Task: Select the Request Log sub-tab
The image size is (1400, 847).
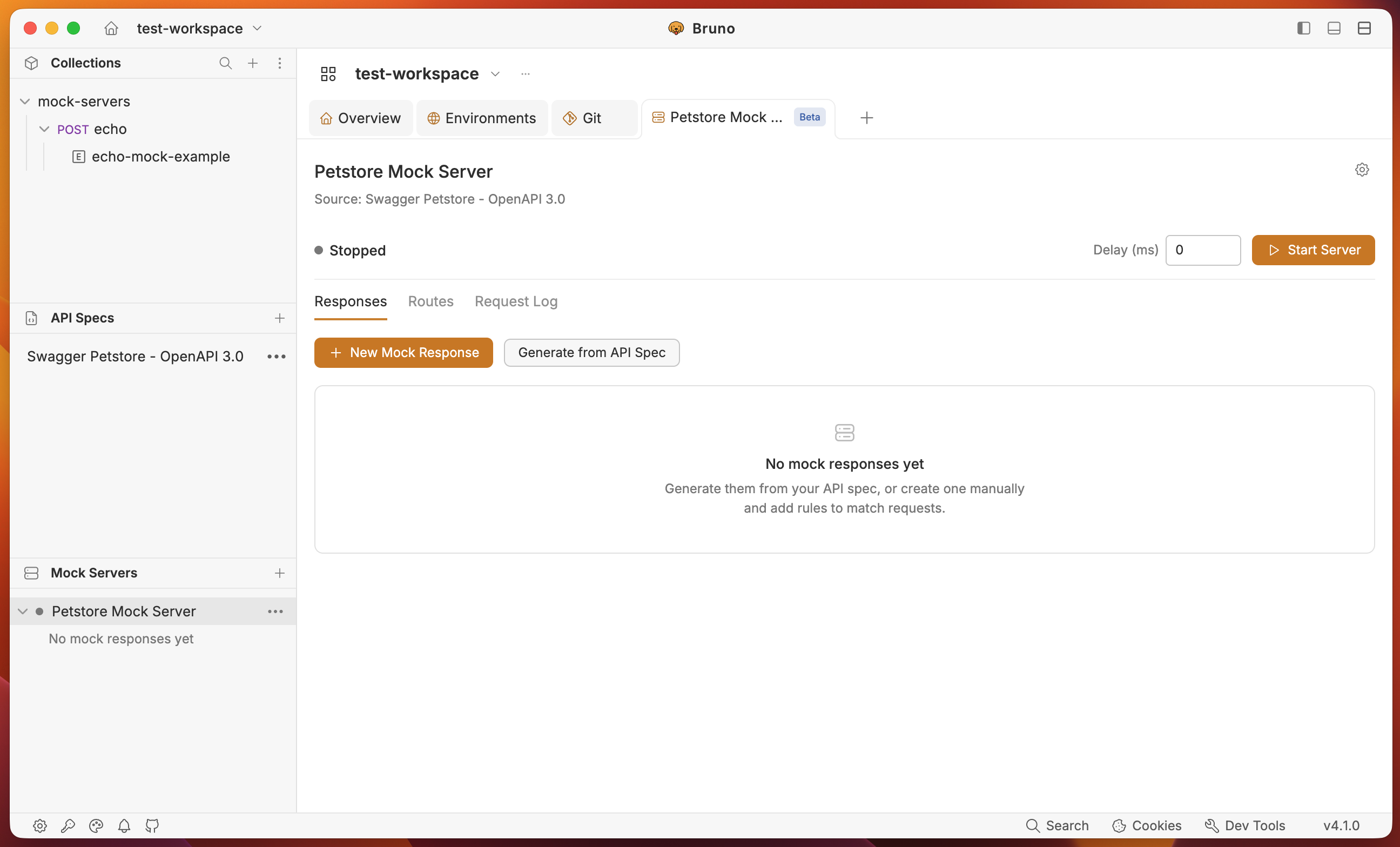Action: tap(516, 301)
